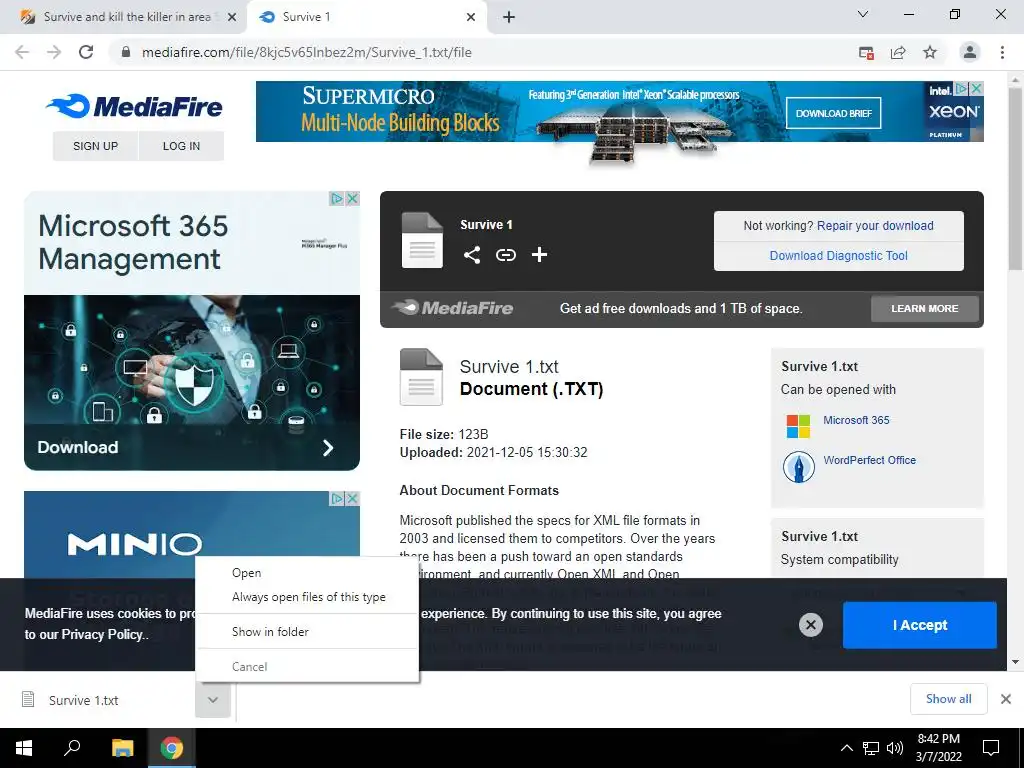Open the notification center icon
1024x768 pixels.
pyautogui.click(x=991, y=748)
